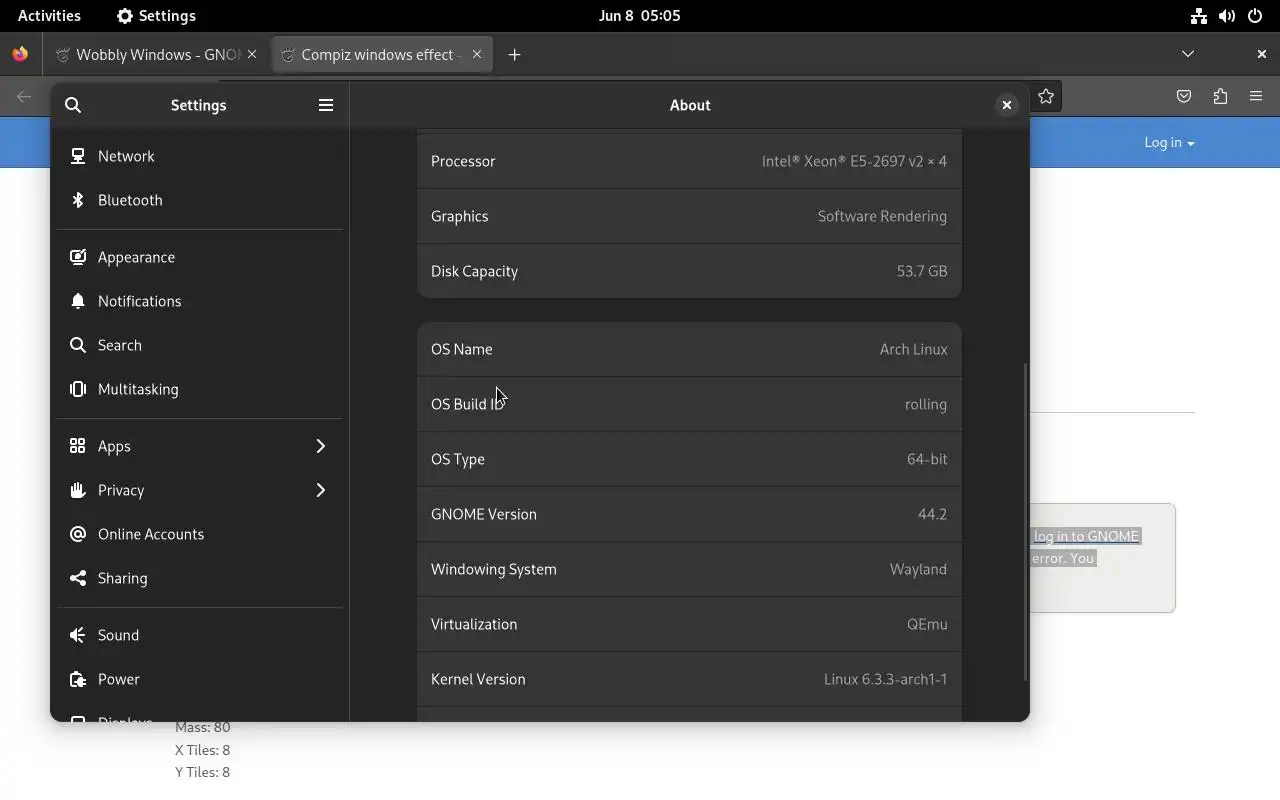Click the Notifications bell icon

[x=78, y=302]
